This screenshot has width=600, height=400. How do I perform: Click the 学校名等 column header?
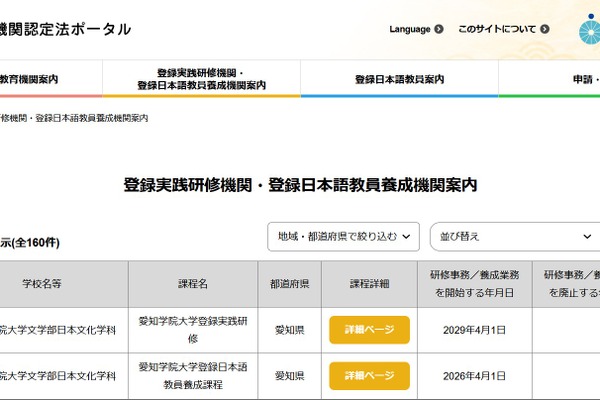pos(64,284)
